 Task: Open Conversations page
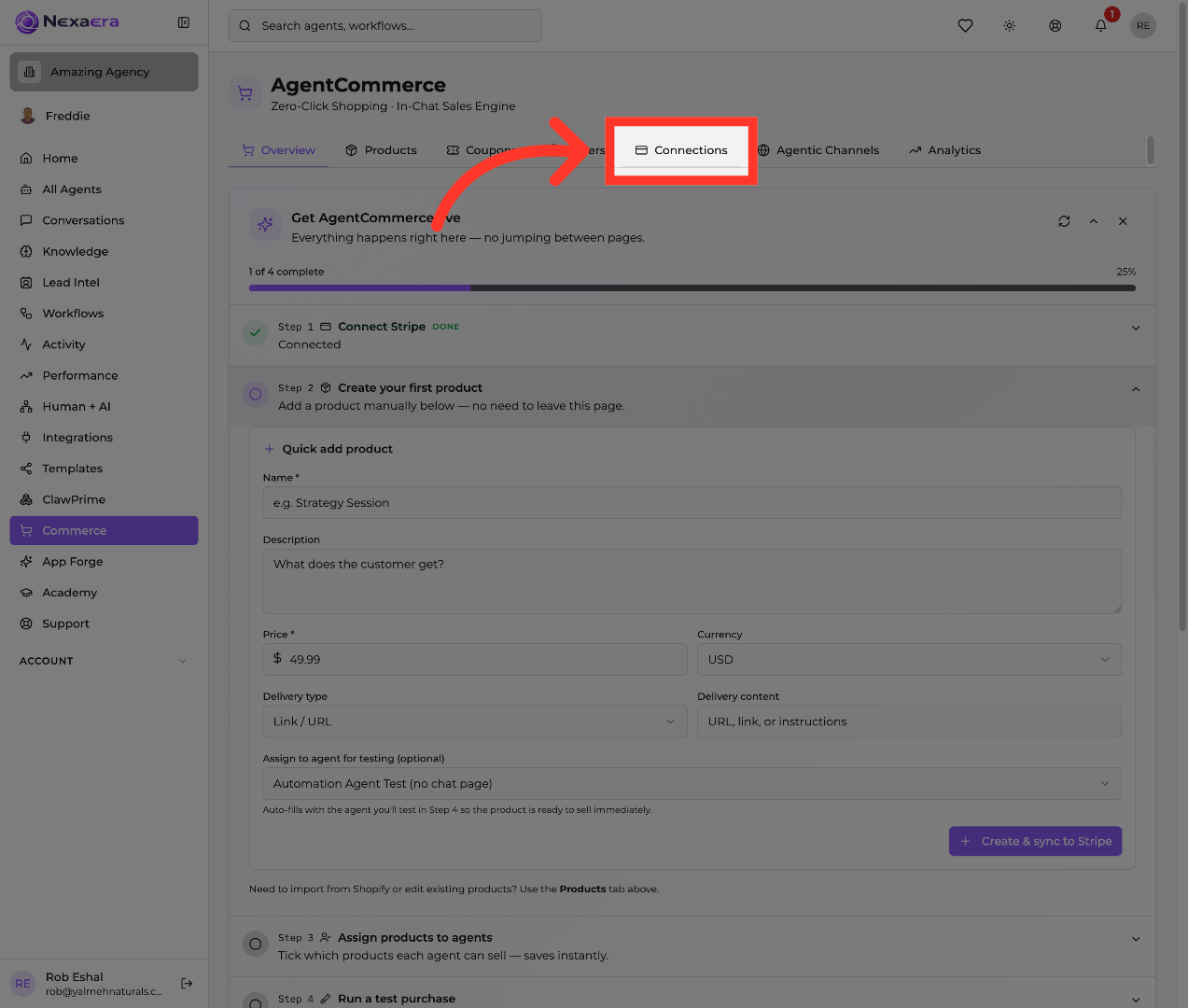click(x=104, y=220)
